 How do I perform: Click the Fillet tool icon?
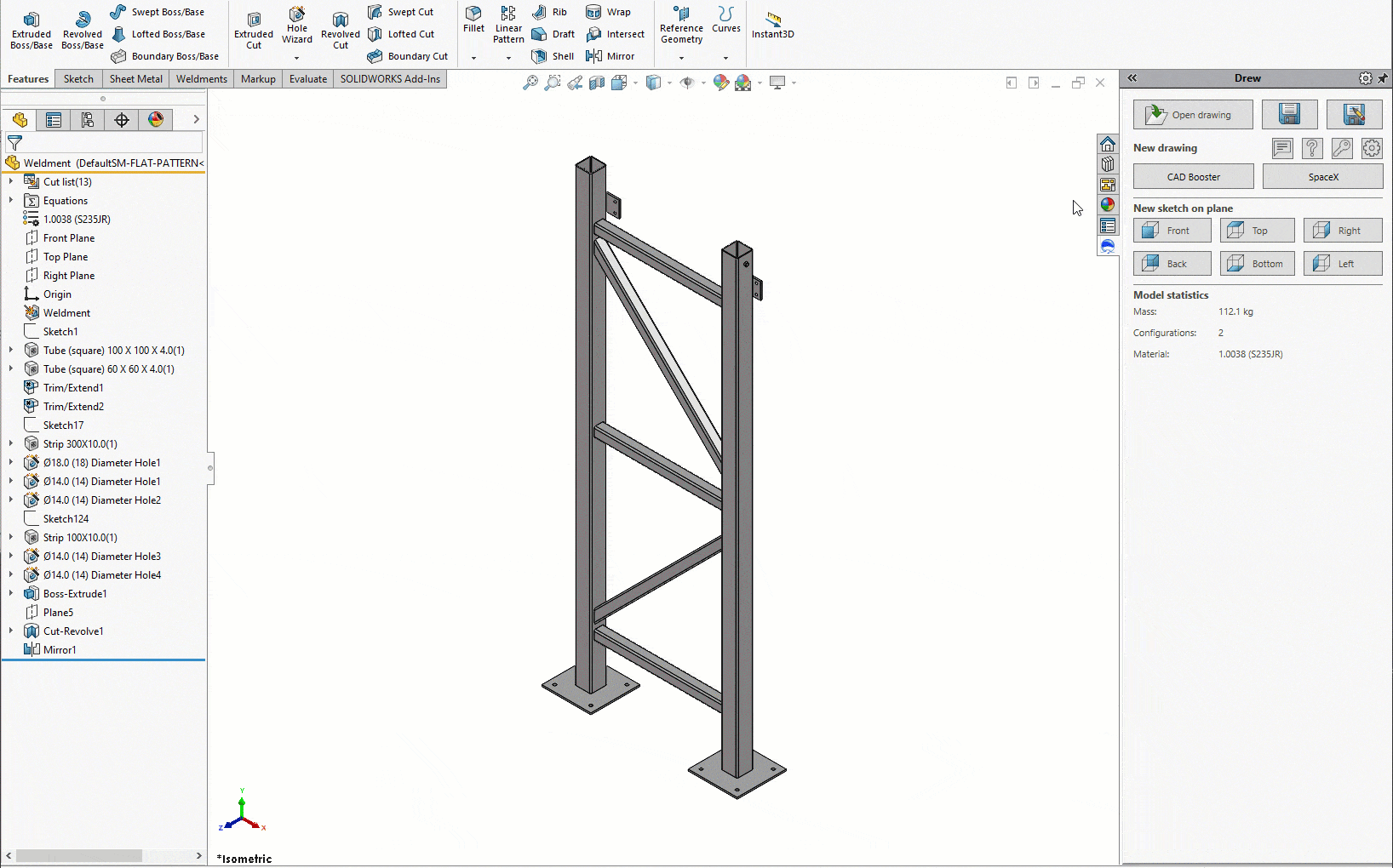473,19
